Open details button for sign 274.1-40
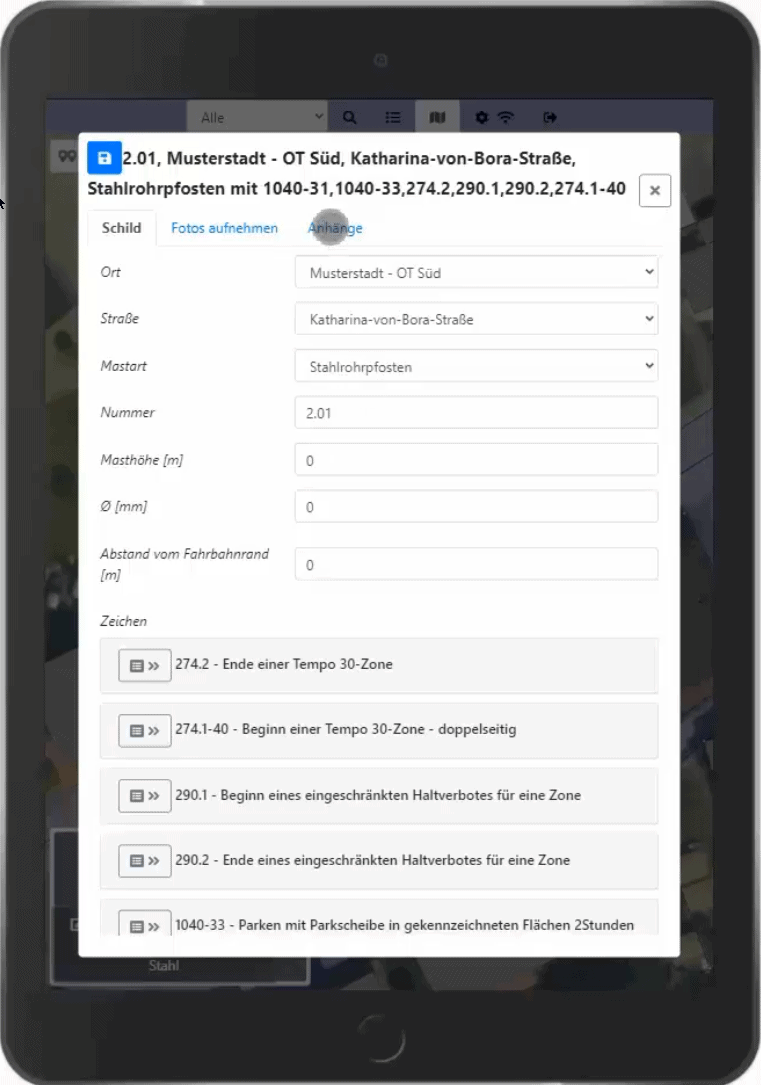 pos(145,731)
